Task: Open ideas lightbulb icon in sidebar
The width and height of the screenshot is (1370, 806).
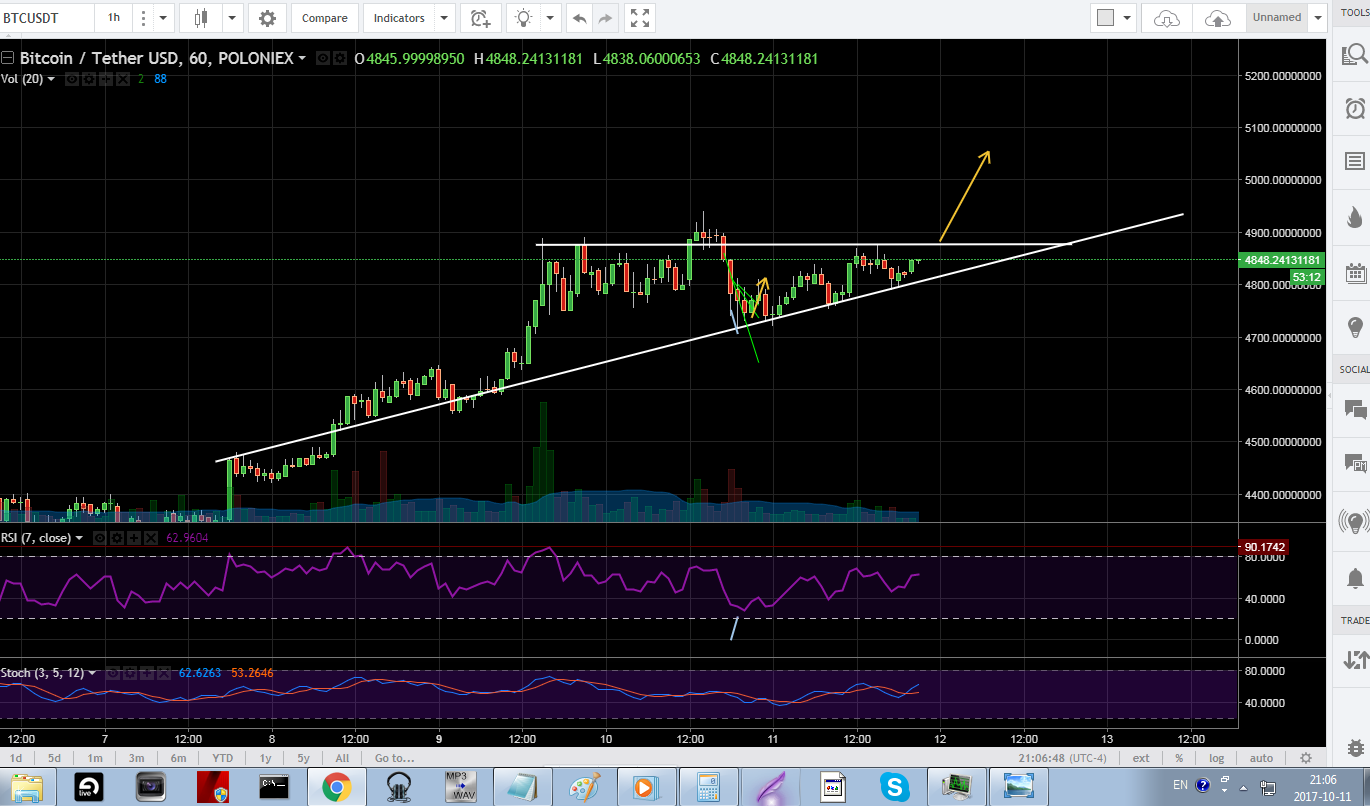Action: (1355, 327)
